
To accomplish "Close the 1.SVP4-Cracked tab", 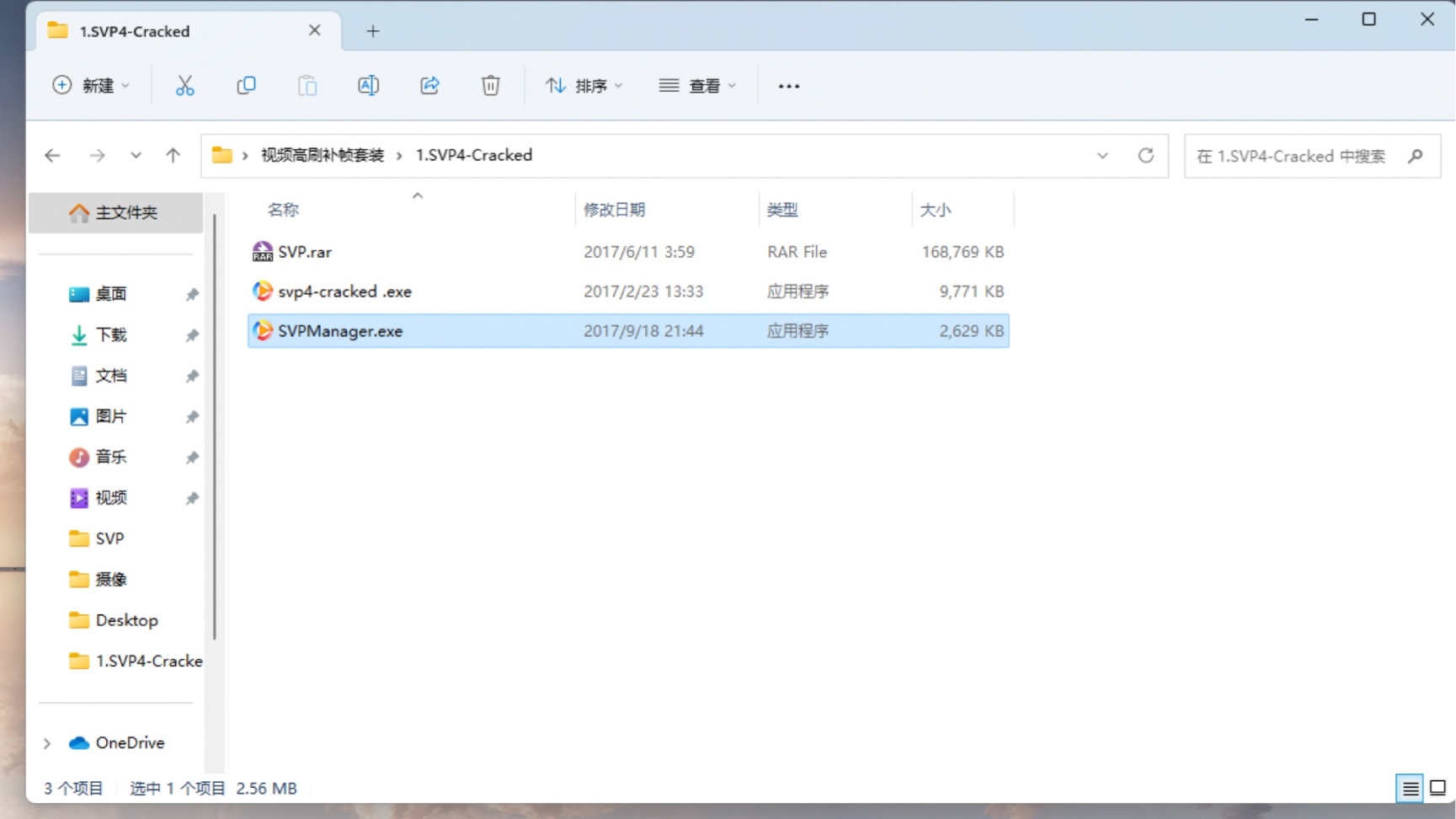I will click(314, 30).
